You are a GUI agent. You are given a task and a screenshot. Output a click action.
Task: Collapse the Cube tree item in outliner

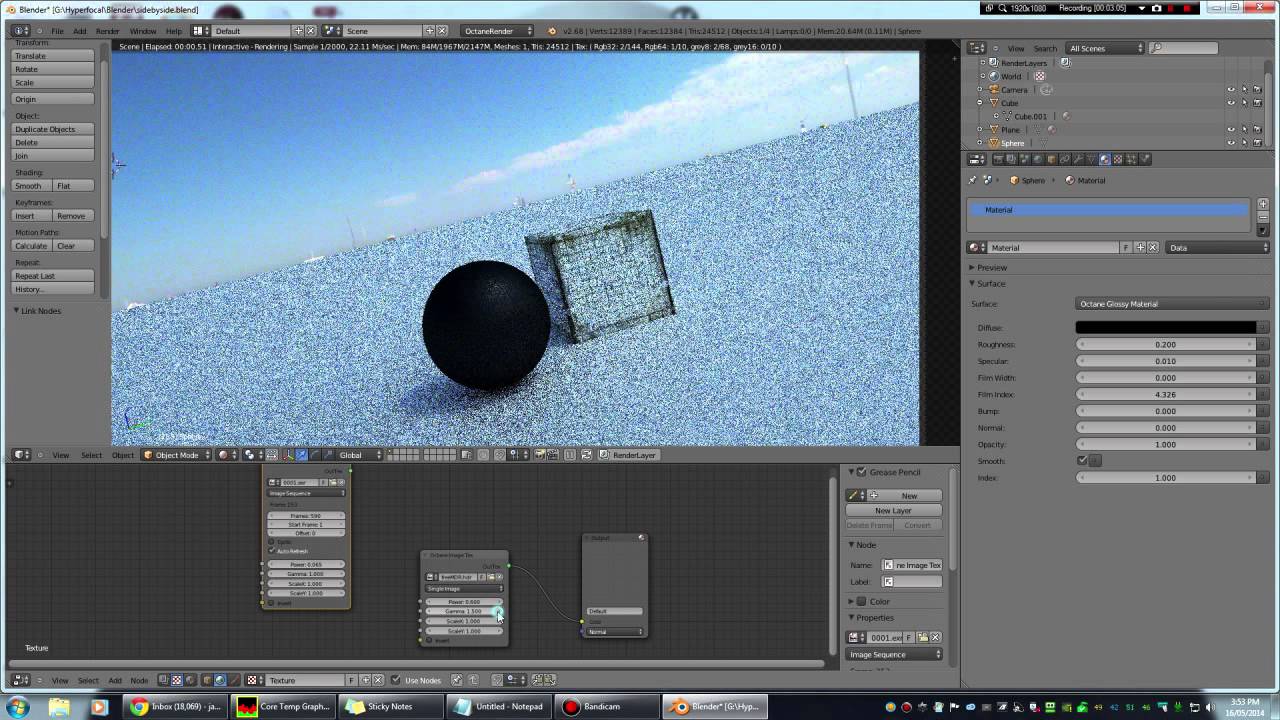pyautogui.click(x=979, y=103)
